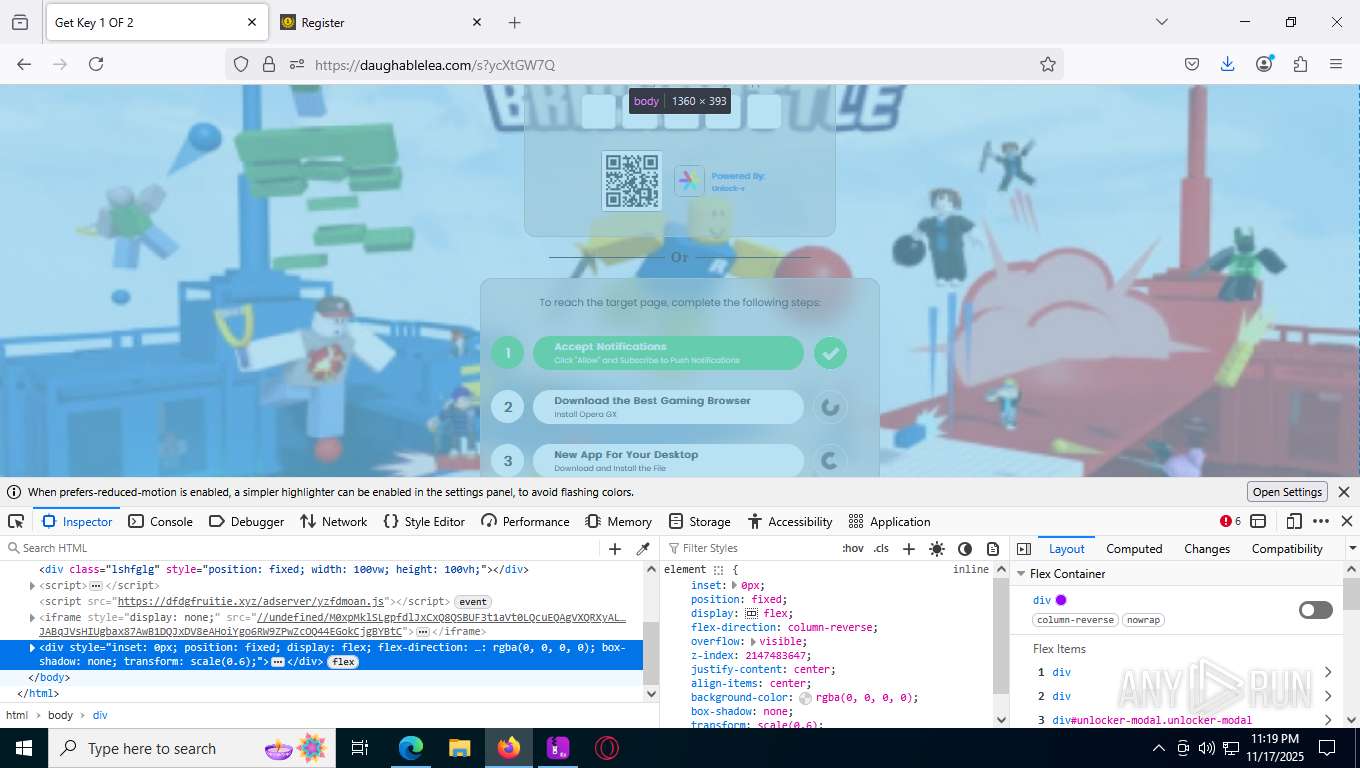This screenshot has width=1360, height=768.
Task: Select the body breadcrumb
Action: pos(61,715)
